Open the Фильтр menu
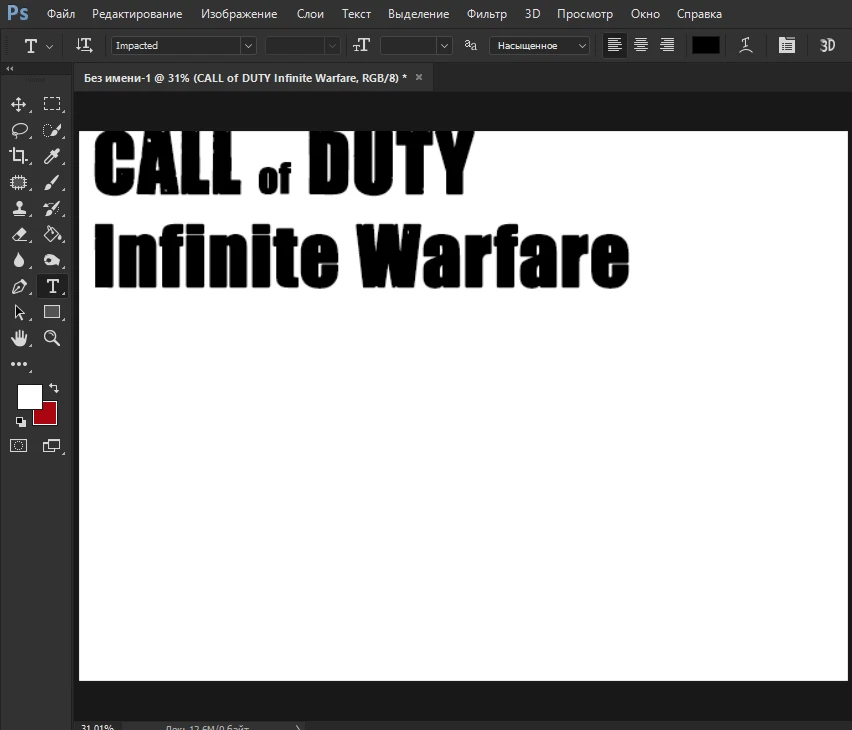 click(x=486, y=14)
